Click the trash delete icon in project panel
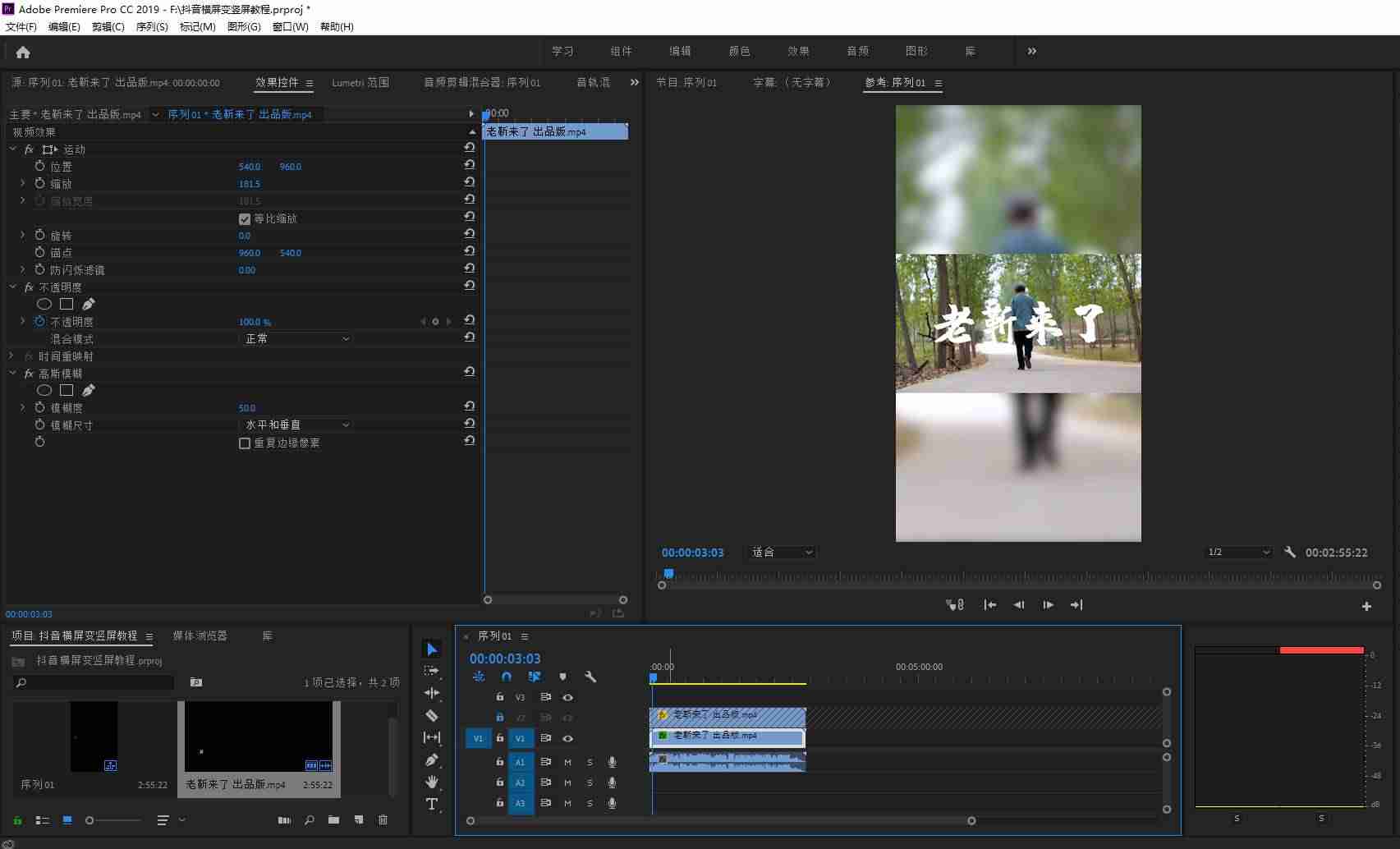Screen dimensions: 1400x849 pos(383,819)
